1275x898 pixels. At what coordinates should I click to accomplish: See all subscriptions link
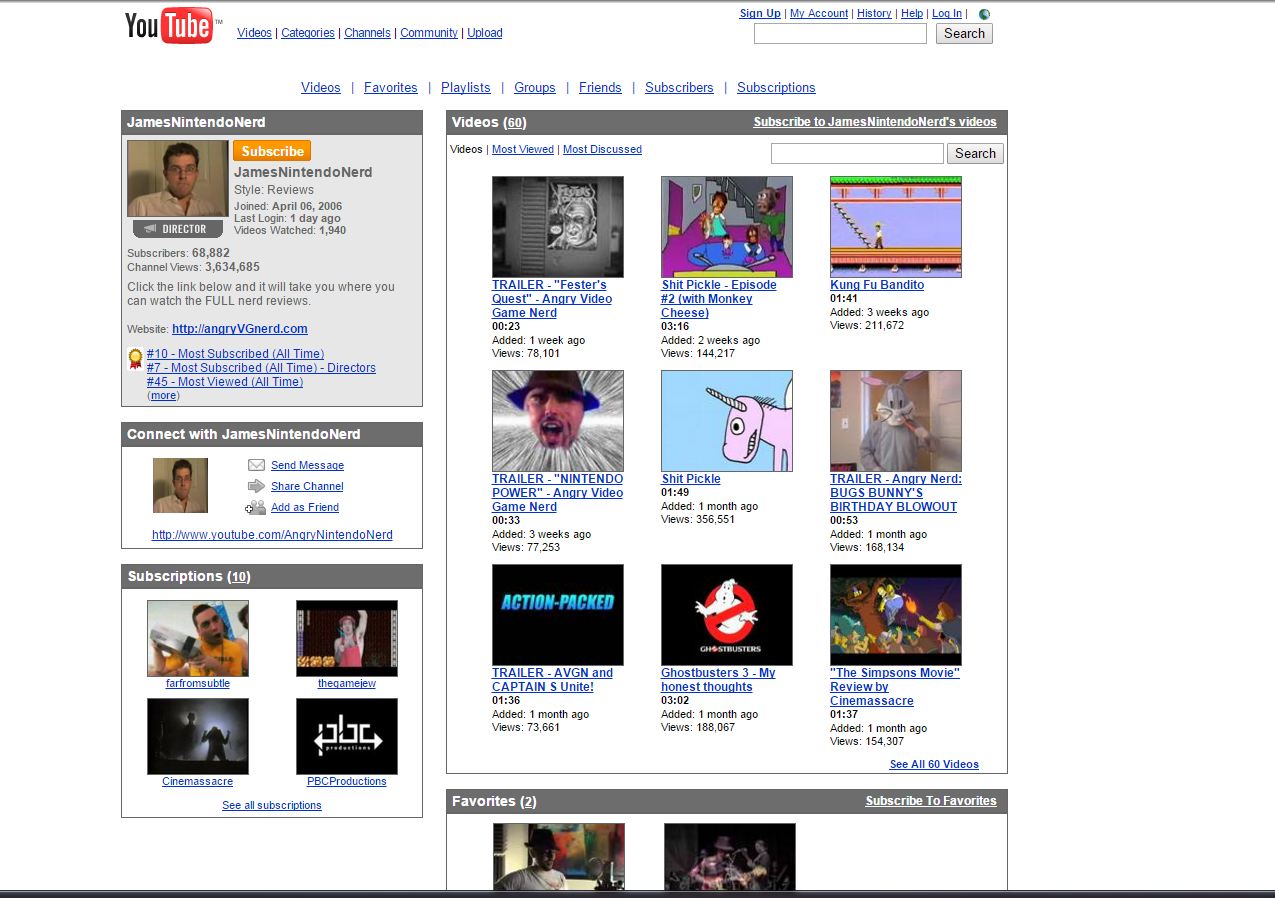point(272,805)
